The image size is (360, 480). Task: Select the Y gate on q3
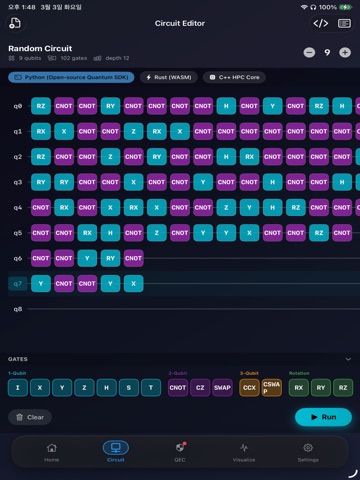[x=203, y=182]
